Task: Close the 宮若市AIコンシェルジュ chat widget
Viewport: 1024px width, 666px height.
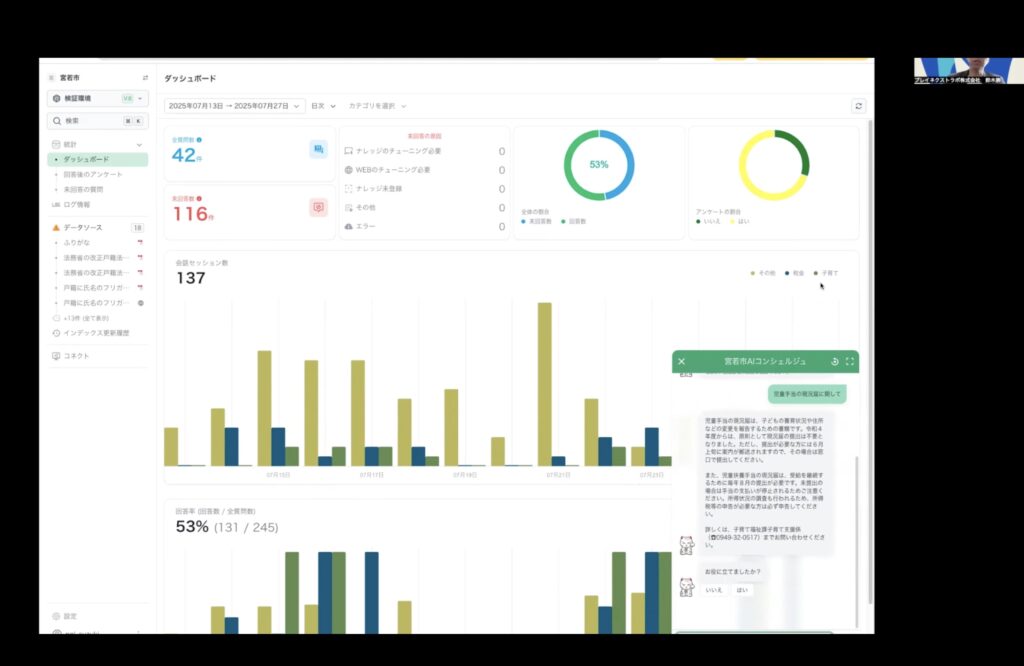Action: (x=682, y=361)
